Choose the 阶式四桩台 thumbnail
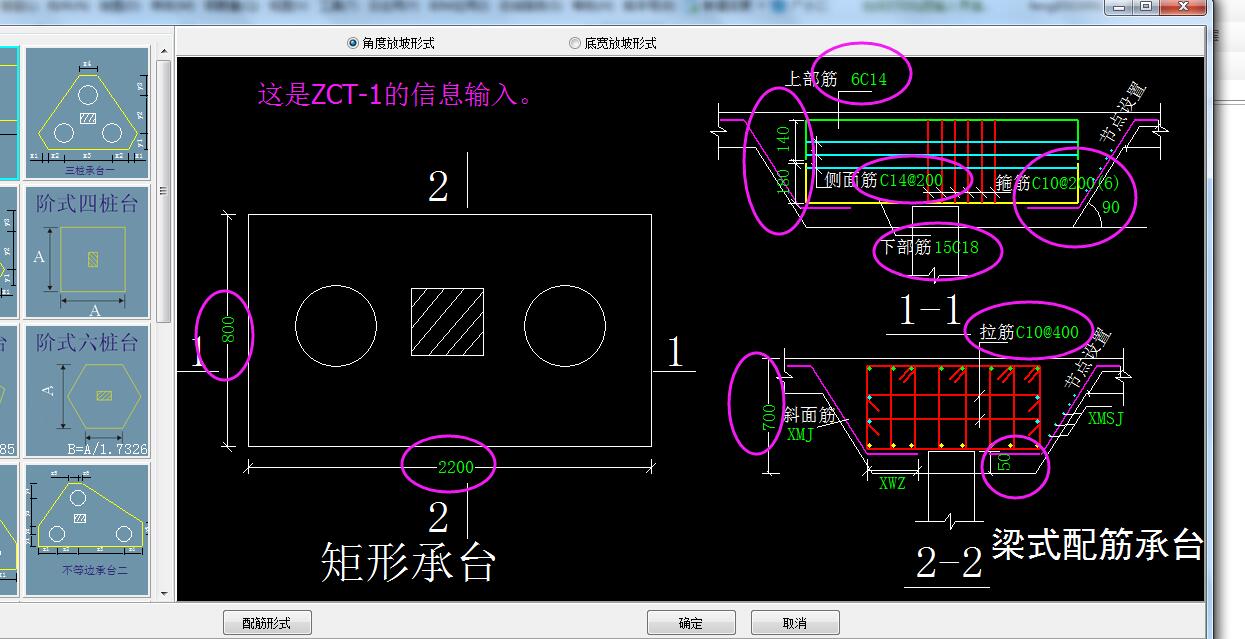Viewport: 1245px width, 639px height. click(87, 251)
